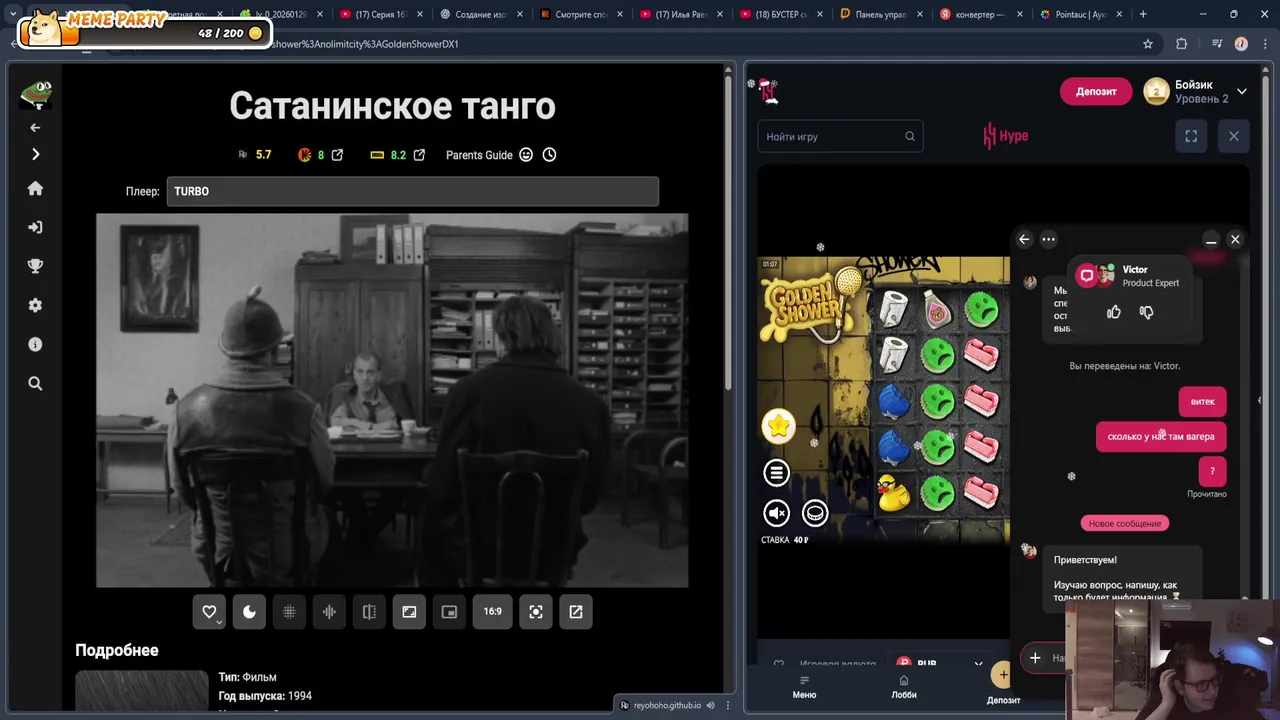Viewport: 1280px width, 720px height.
Task: Switch to the Смотрите спо browser tab
Action: pyautogui.click(x=580, y=14)
